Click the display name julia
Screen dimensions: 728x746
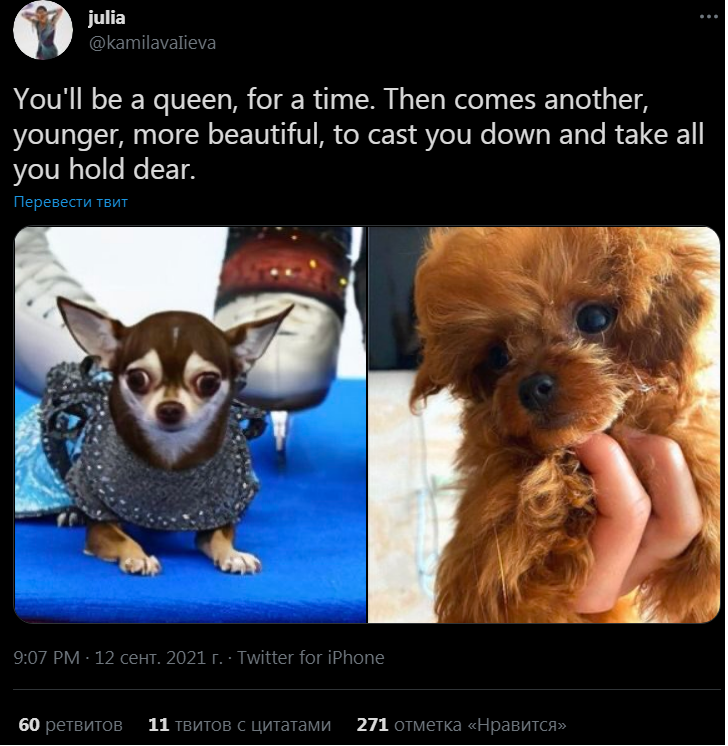click(107, 18)
